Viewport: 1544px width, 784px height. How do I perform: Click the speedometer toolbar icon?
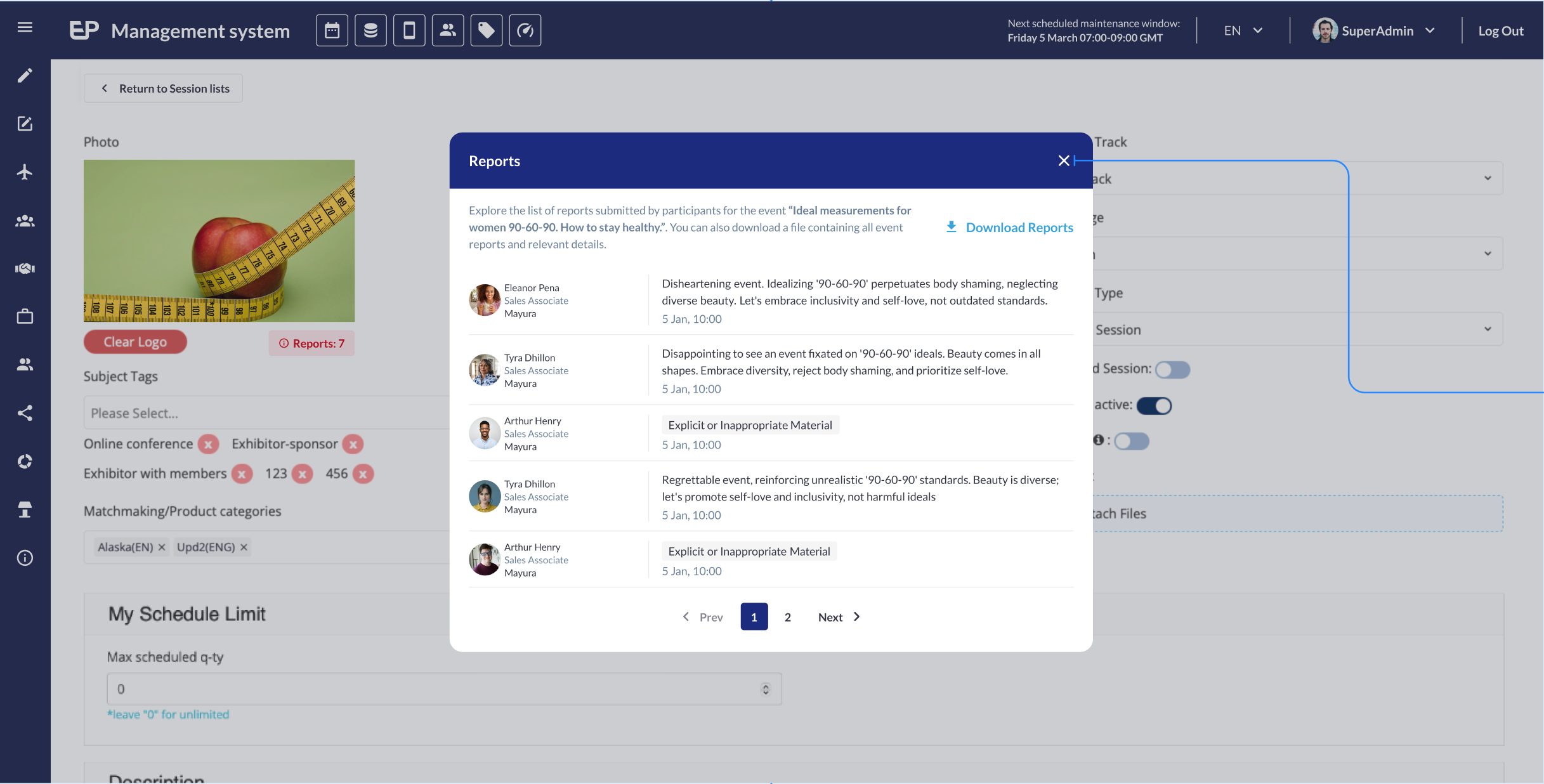[x=525, y=30]
